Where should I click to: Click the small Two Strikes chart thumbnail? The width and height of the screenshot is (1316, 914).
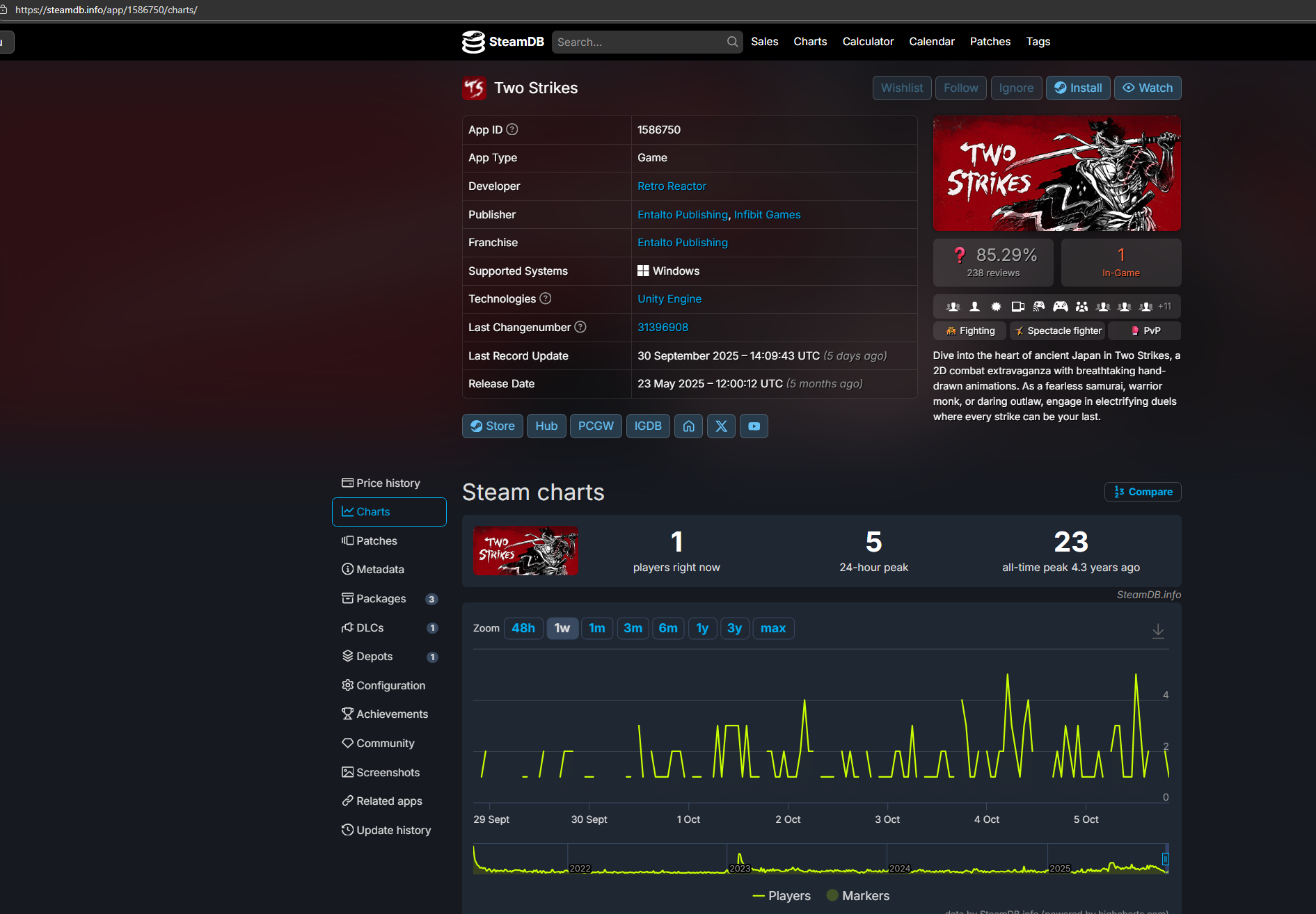click(525, 551)
